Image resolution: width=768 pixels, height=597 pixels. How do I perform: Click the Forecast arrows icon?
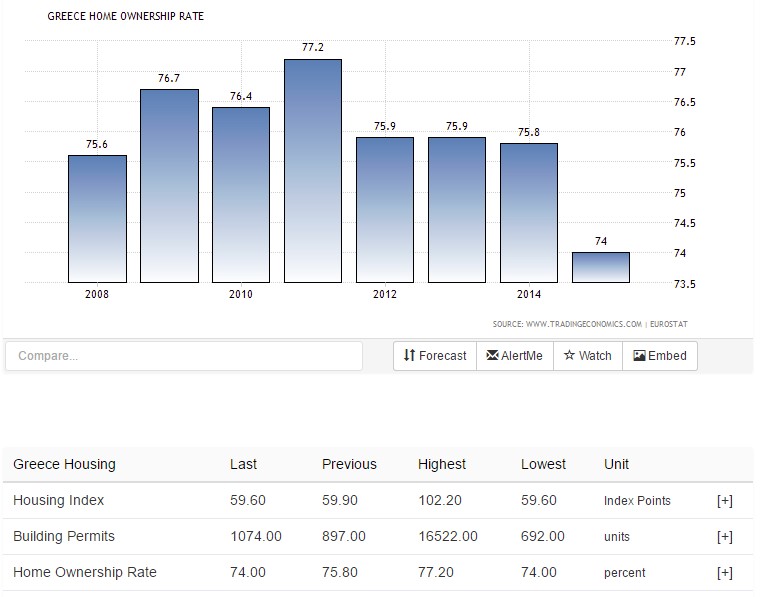pyautogui.click(x=409, y=355)
